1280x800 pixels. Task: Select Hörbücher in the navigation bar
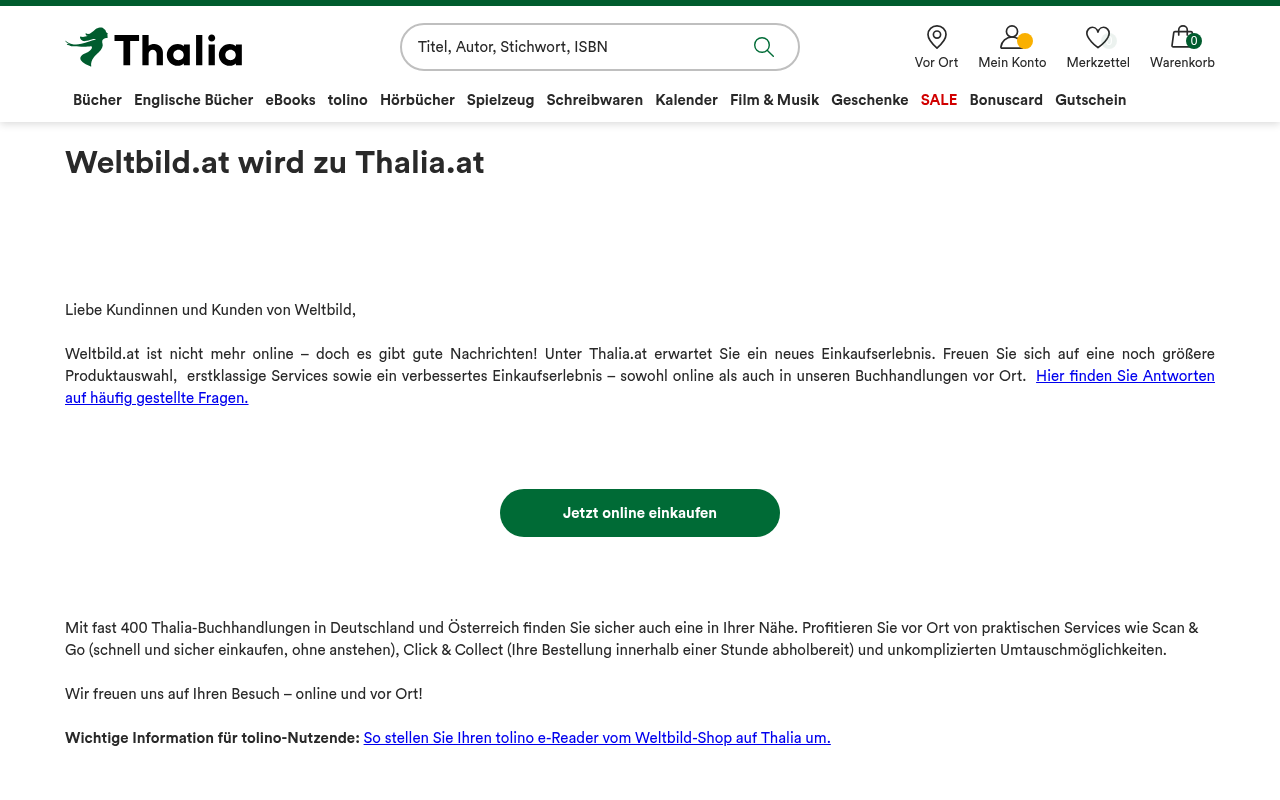[417, 100]
